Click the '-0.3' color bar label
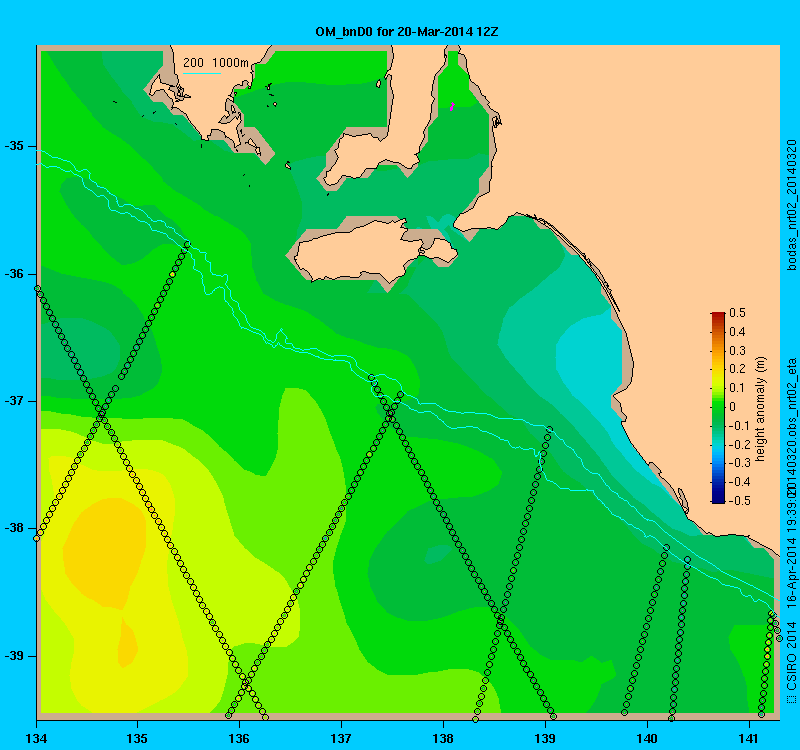This screenshot has width=800, height=750. tap(738, 463)
